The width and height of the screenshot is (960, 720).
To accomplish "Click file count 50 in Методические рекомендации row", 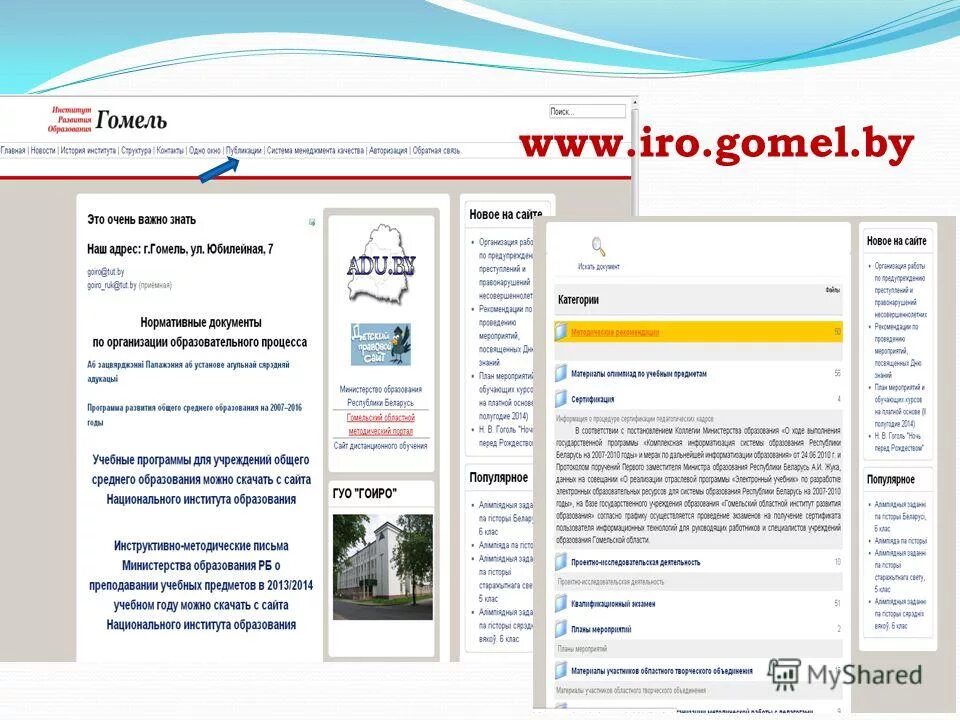I will (x=837, y=332).
